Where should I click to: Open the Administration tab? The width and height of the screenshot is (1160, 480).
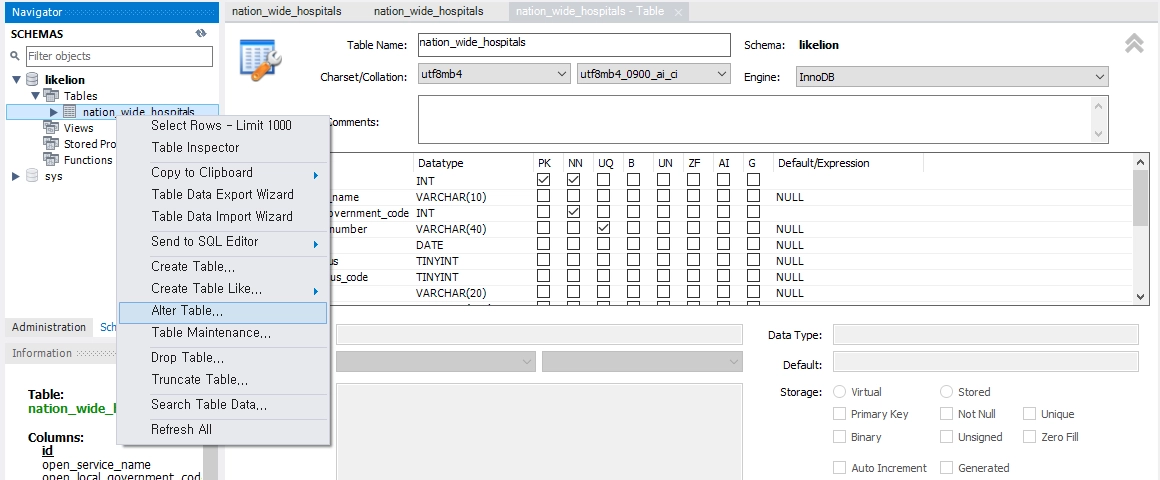click(49, 327)
